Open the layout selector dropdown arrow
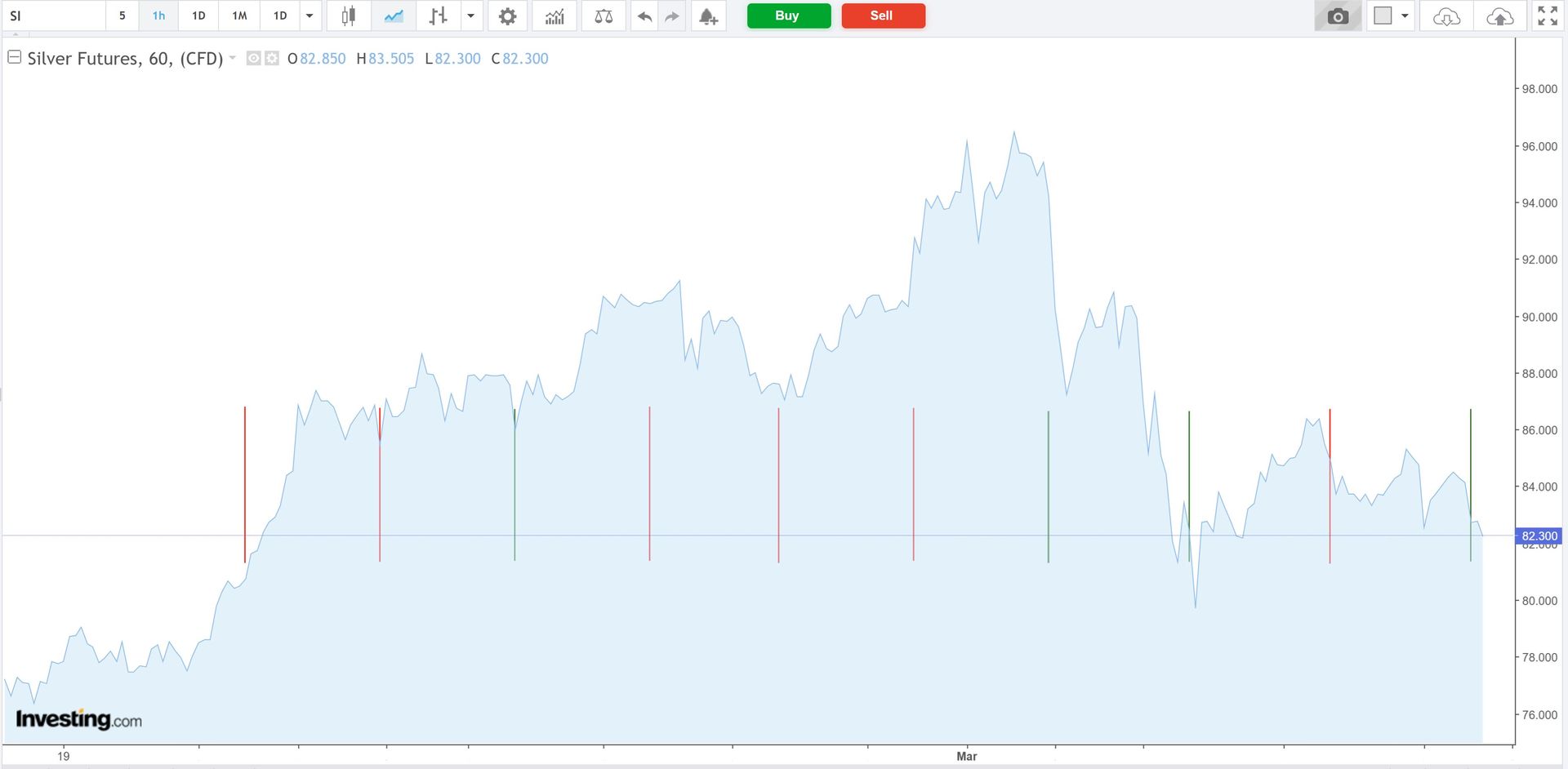Viewport: 1568px width, 769px height. coord(1405,16)
